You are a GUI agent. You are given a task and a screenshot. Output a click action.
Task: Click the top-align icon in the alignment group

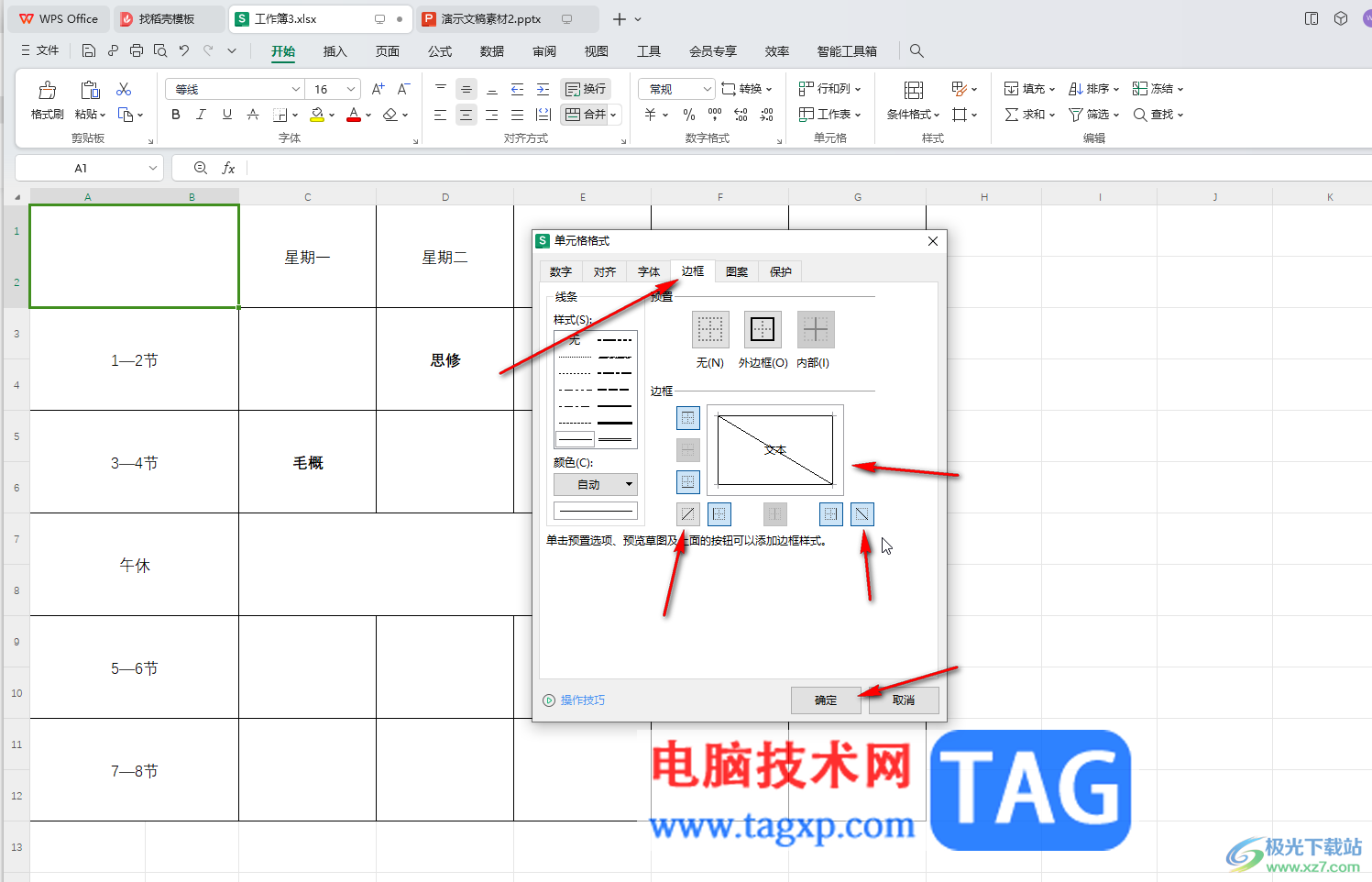[441, 89]
